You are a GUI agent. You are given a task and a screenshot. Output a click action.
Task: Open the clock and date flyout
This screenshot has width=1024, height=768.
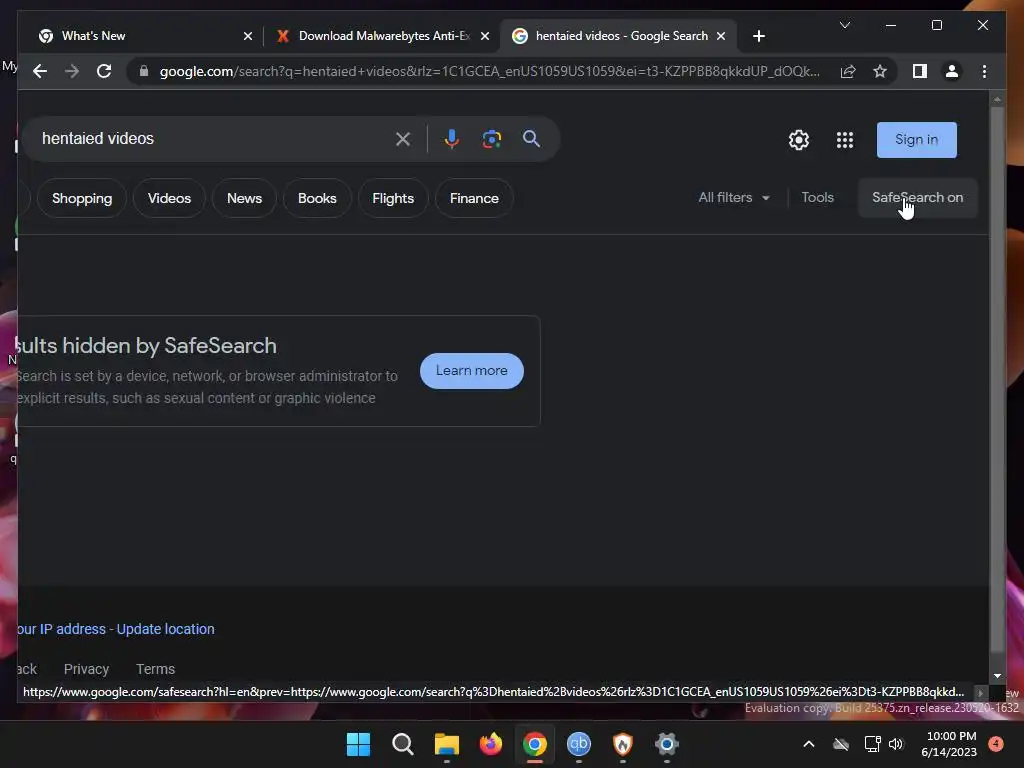(949, 744)
